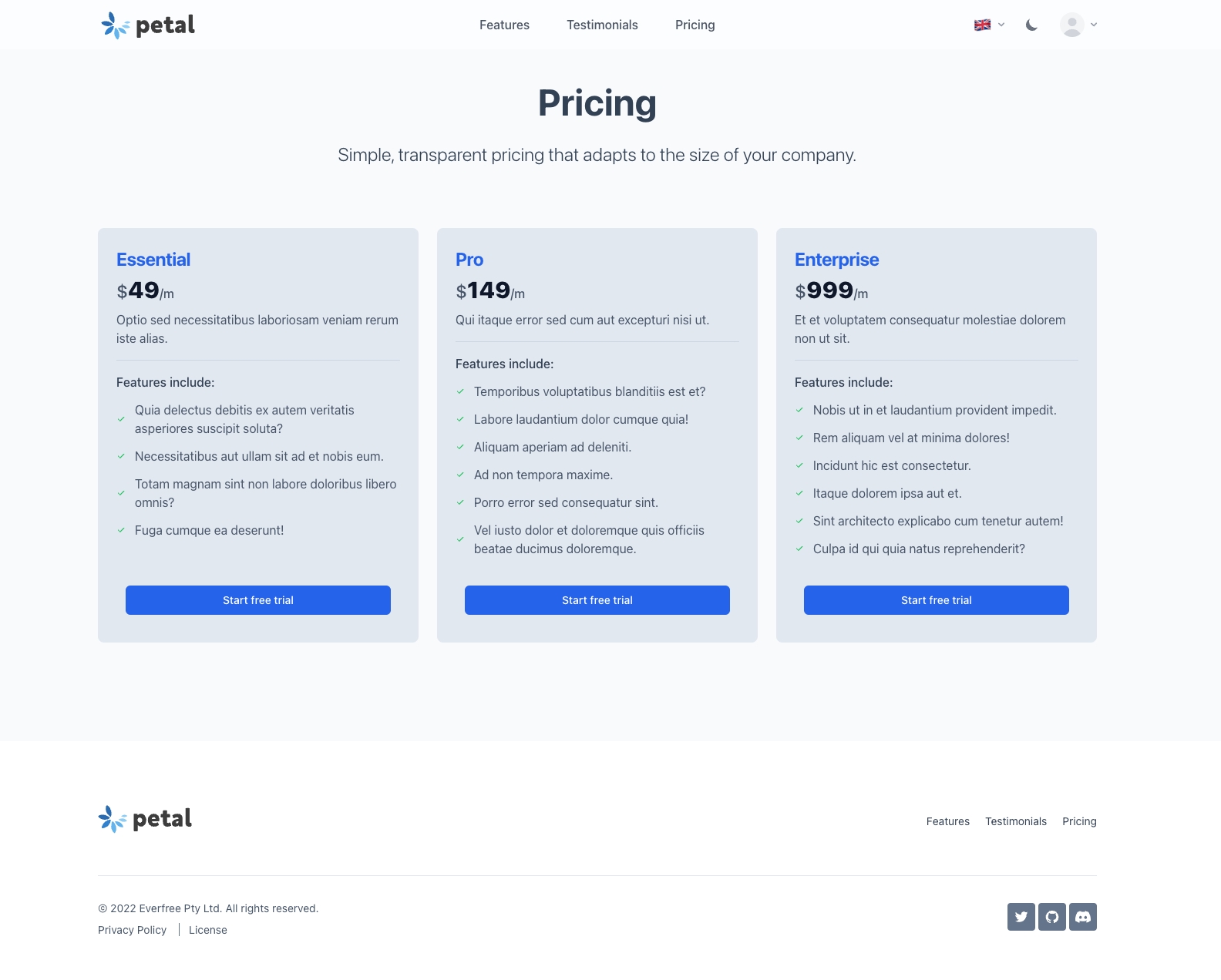Click the UK flag icon

point(982,25)
